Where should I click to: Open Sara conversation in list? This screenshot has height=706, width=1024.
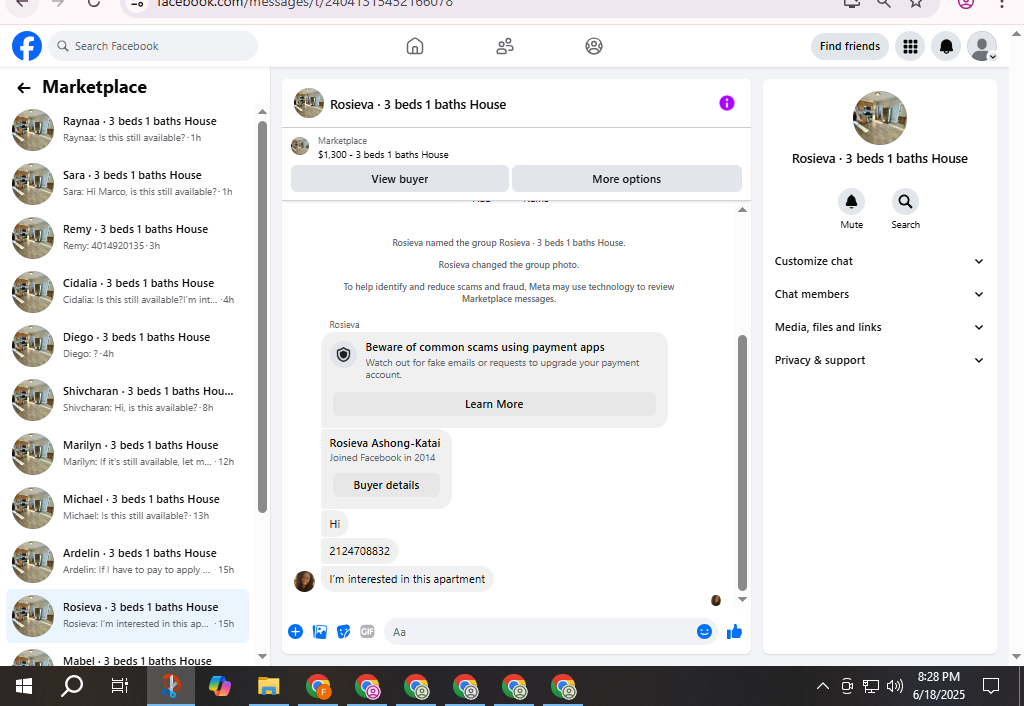pos(128,184)
